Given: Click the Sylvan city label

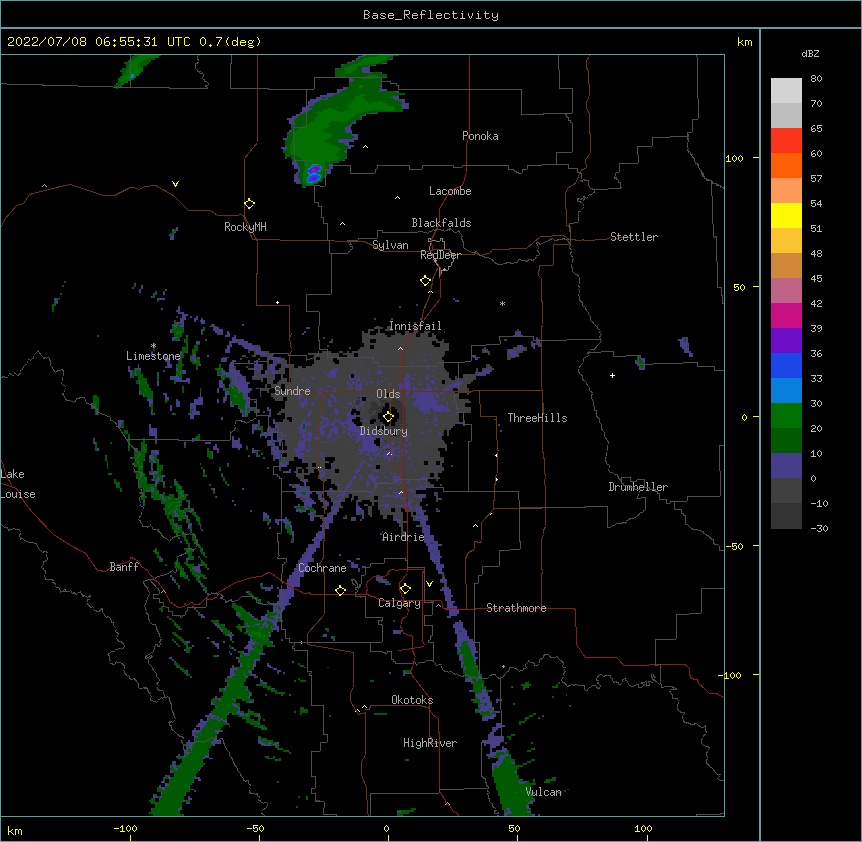Looking at the screenshot, I should pos(390,245).
